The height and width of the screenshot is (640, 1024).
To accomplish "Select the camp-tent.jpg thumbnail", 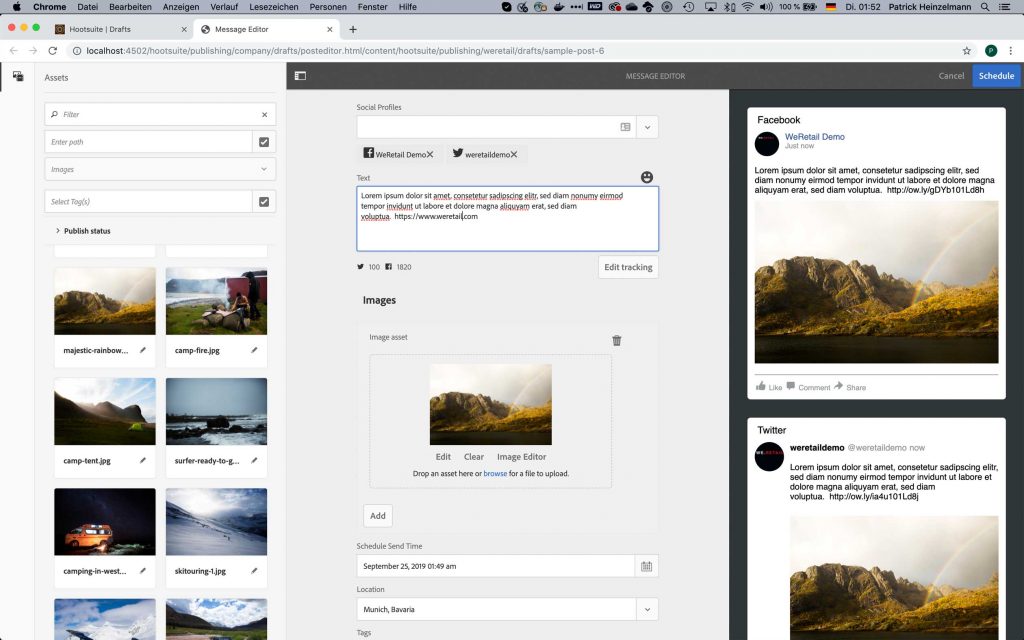I will [105, 411].
